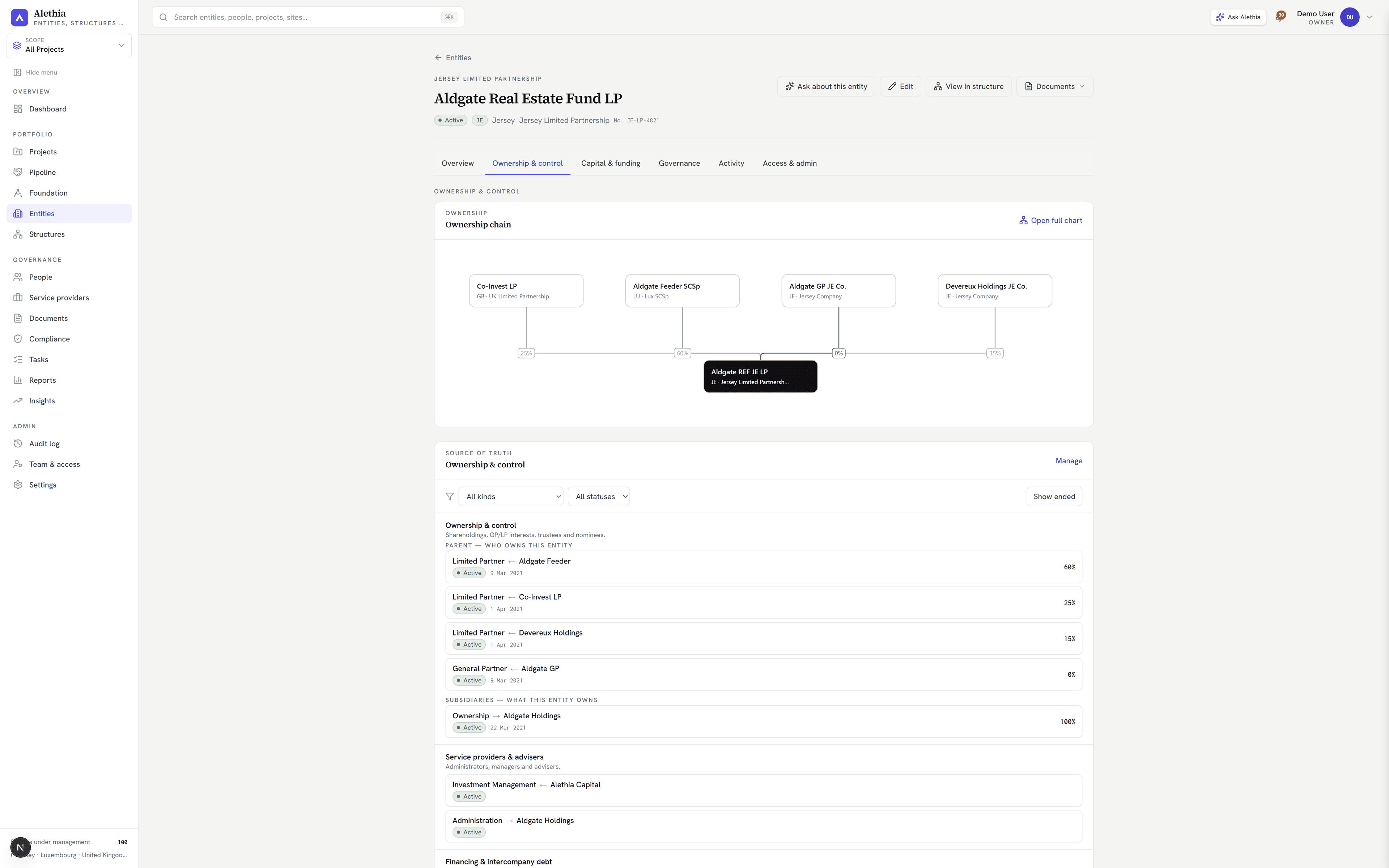Screen dimensions: 1389x868
Task: Open Tasks in the sidebar
Action: (x=69, y=360)
